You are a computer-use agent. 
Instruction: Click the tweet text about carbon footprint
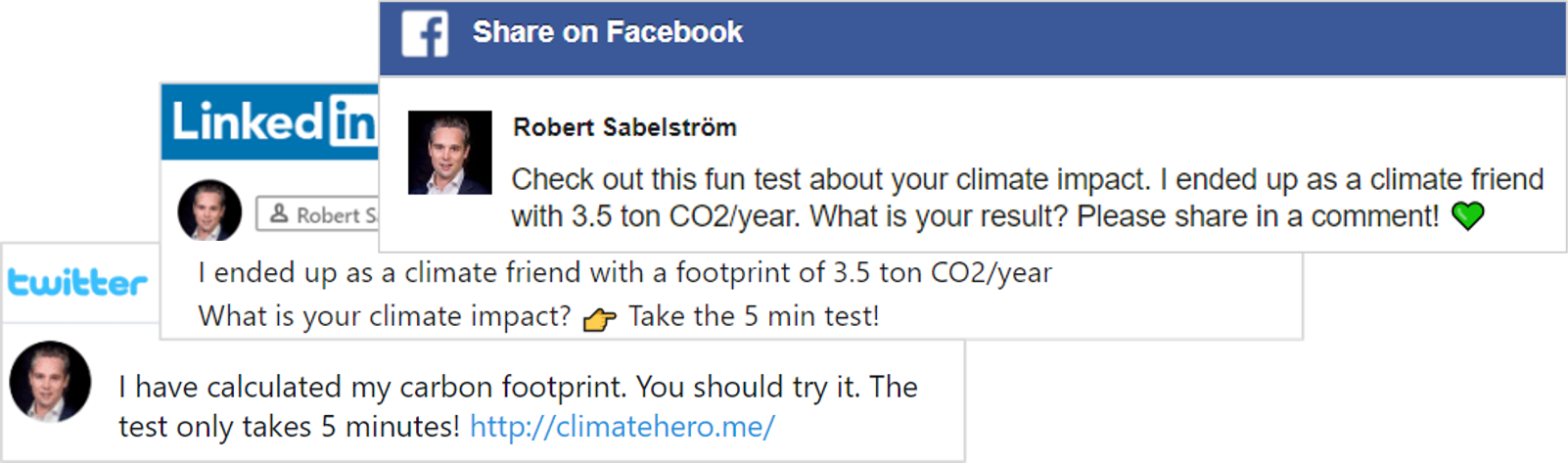pyautogui.click(x=517, y=387)
